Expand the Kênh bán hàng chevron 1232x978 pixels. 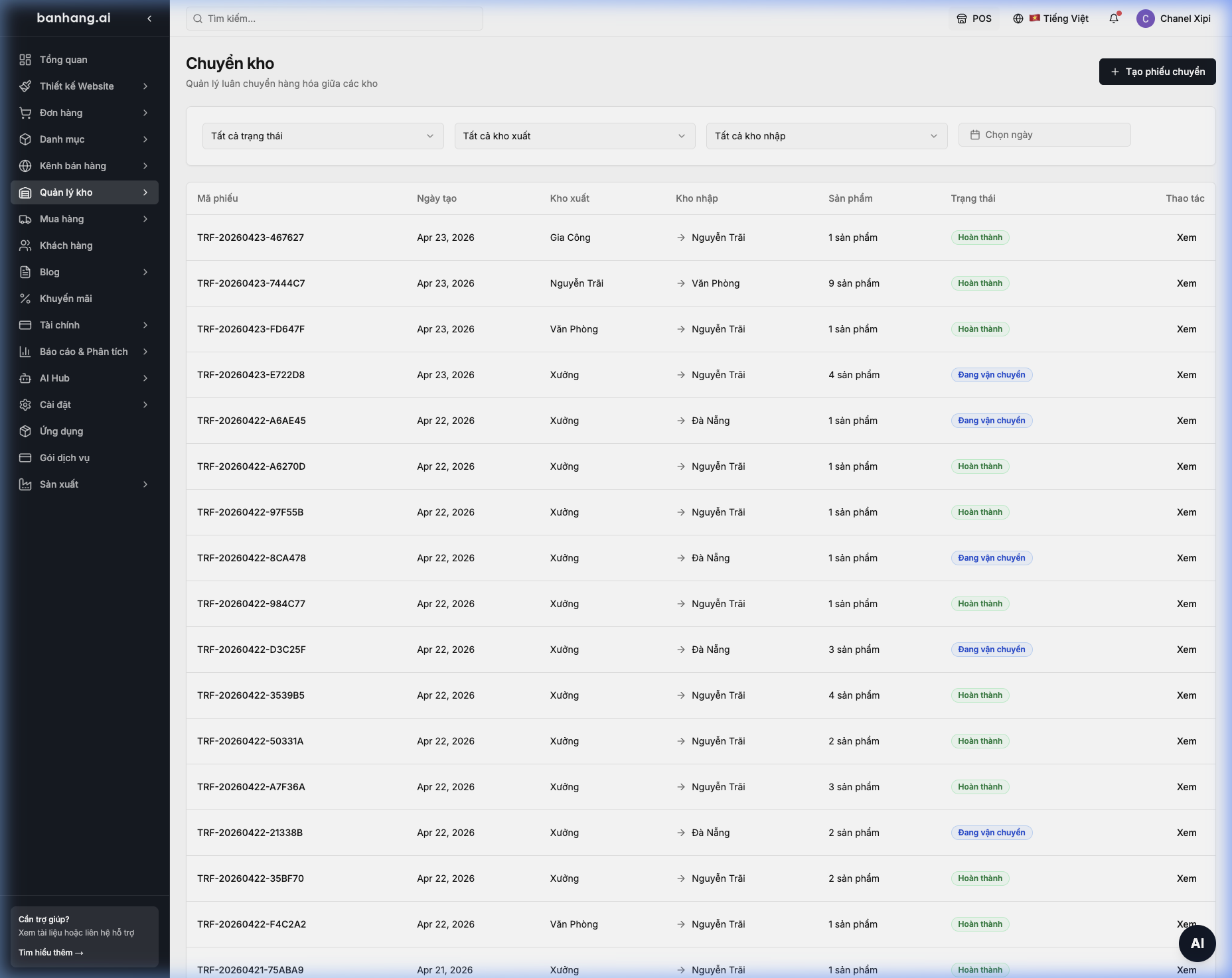pos(145,166)
